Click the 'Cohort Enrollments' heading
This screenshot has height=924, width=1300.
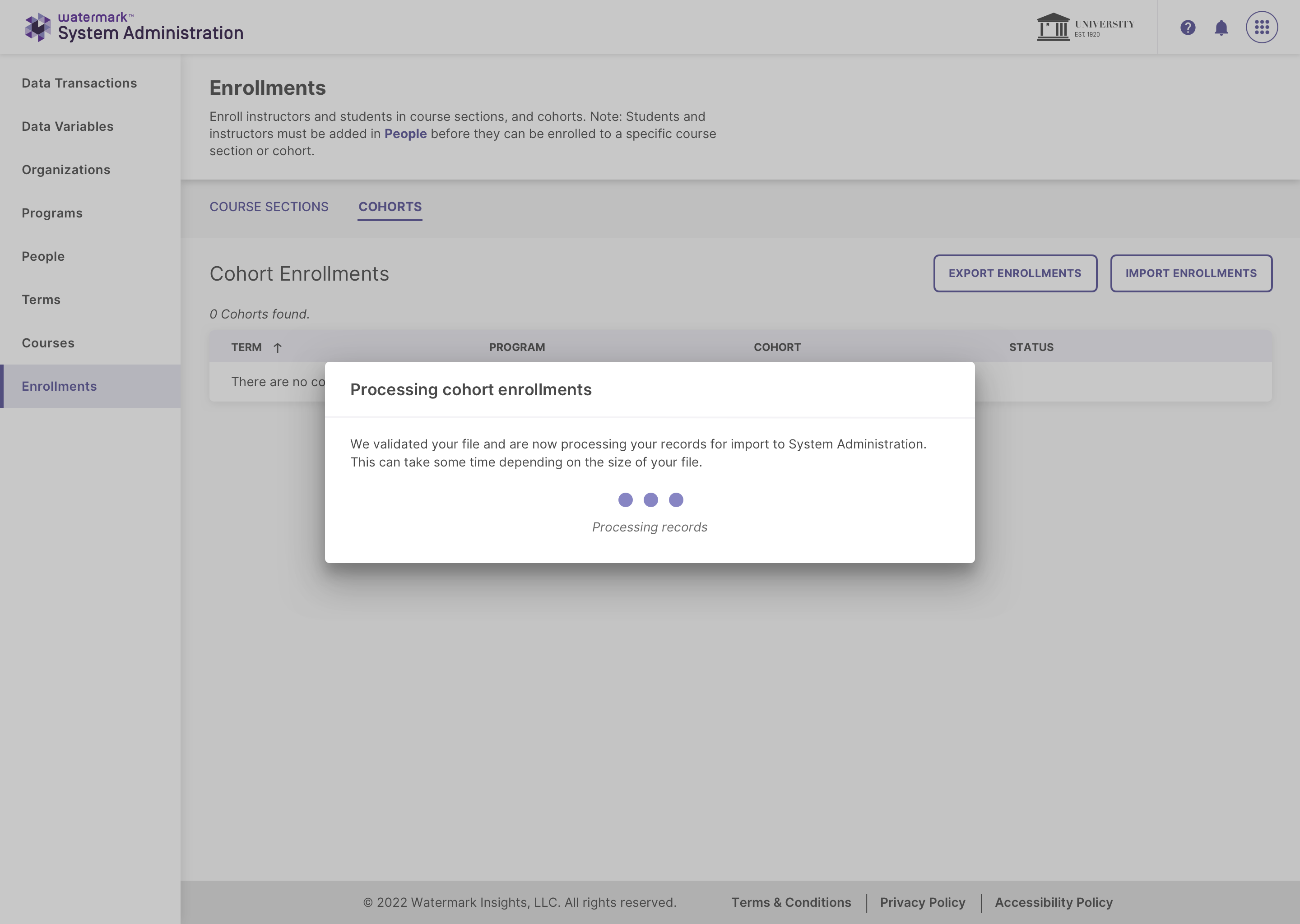299,274
